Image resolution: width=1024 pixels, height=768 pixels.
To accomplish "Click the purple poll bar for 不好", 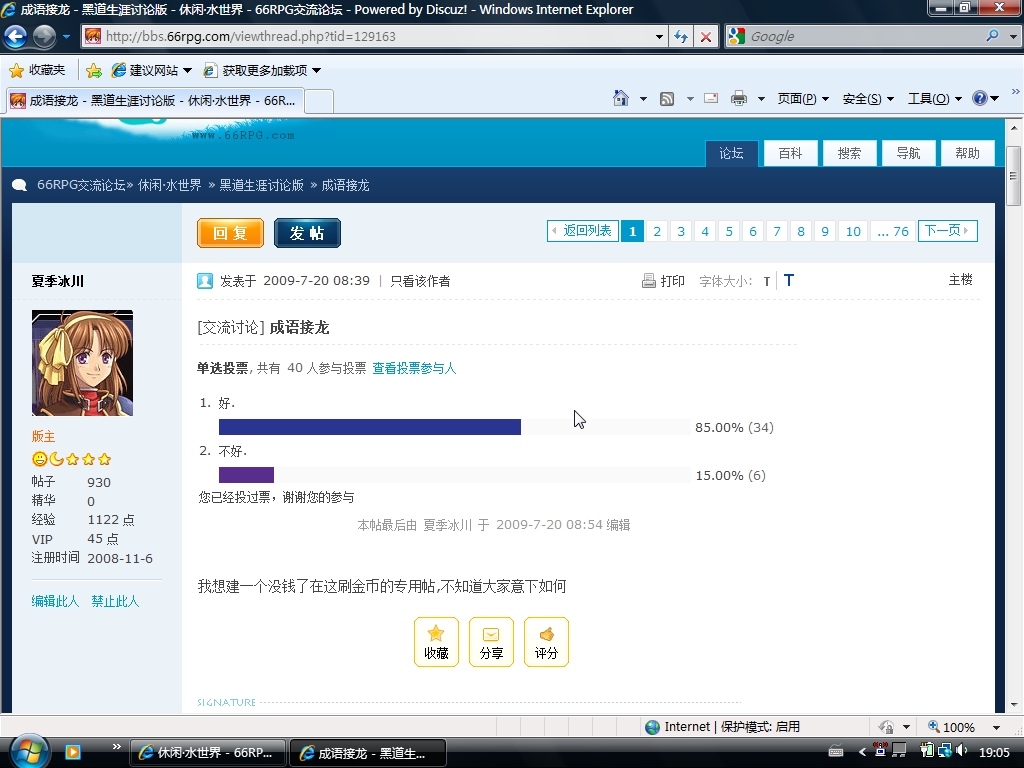I will 246,475.
